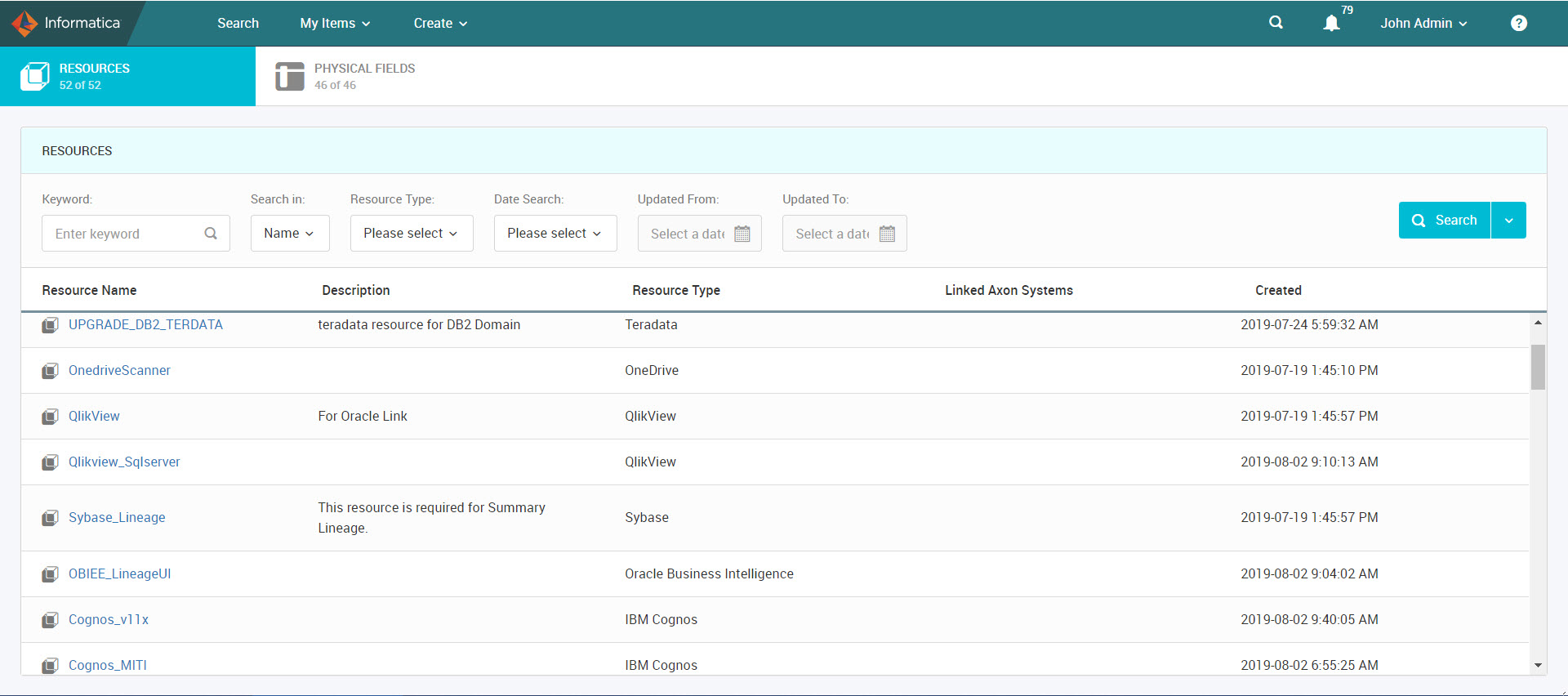Click the Enter keyword input field
The height and width of the screenshot is (696, 1568).
tap(136, 234)
